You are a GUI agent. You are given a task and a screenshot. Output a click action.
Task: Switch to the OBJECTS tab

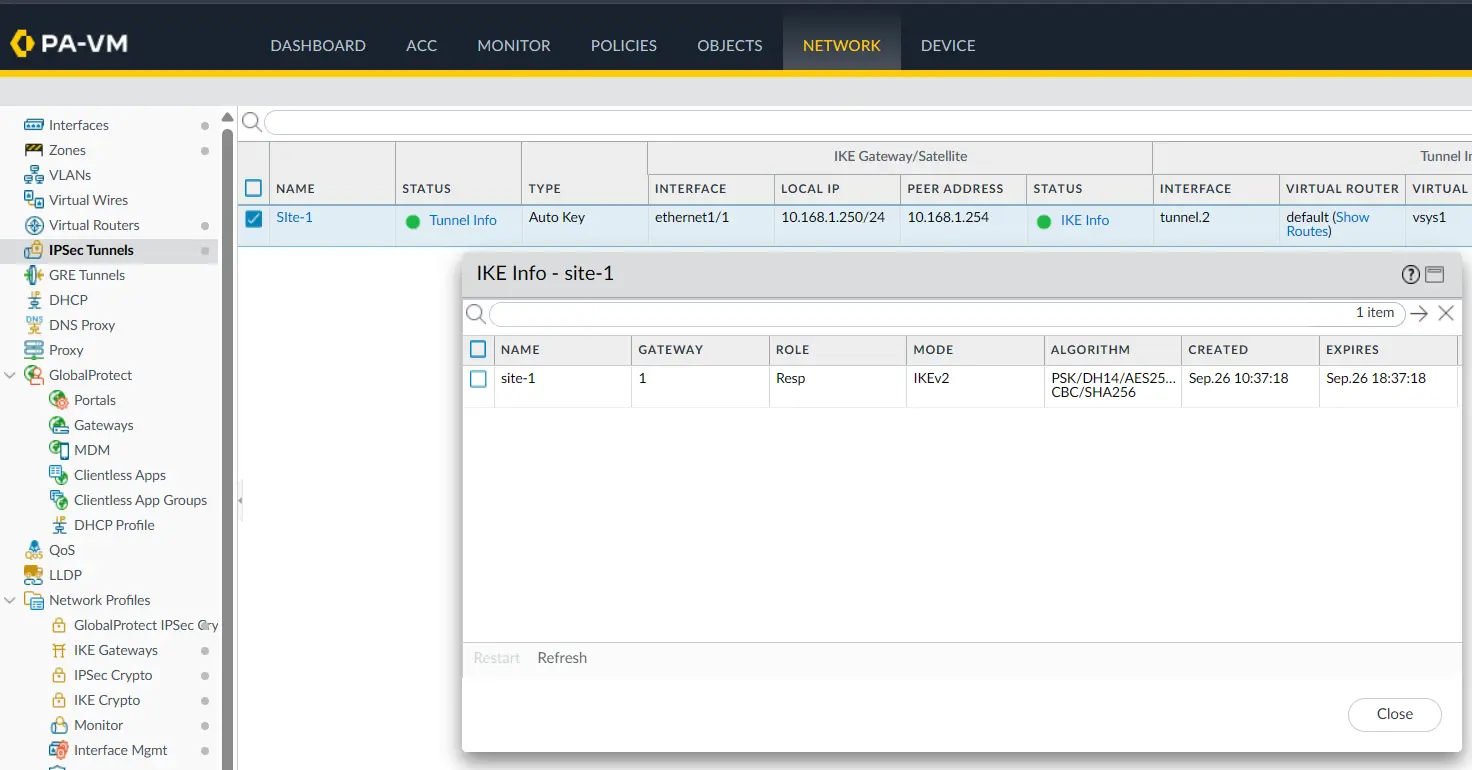coord(730,46)
